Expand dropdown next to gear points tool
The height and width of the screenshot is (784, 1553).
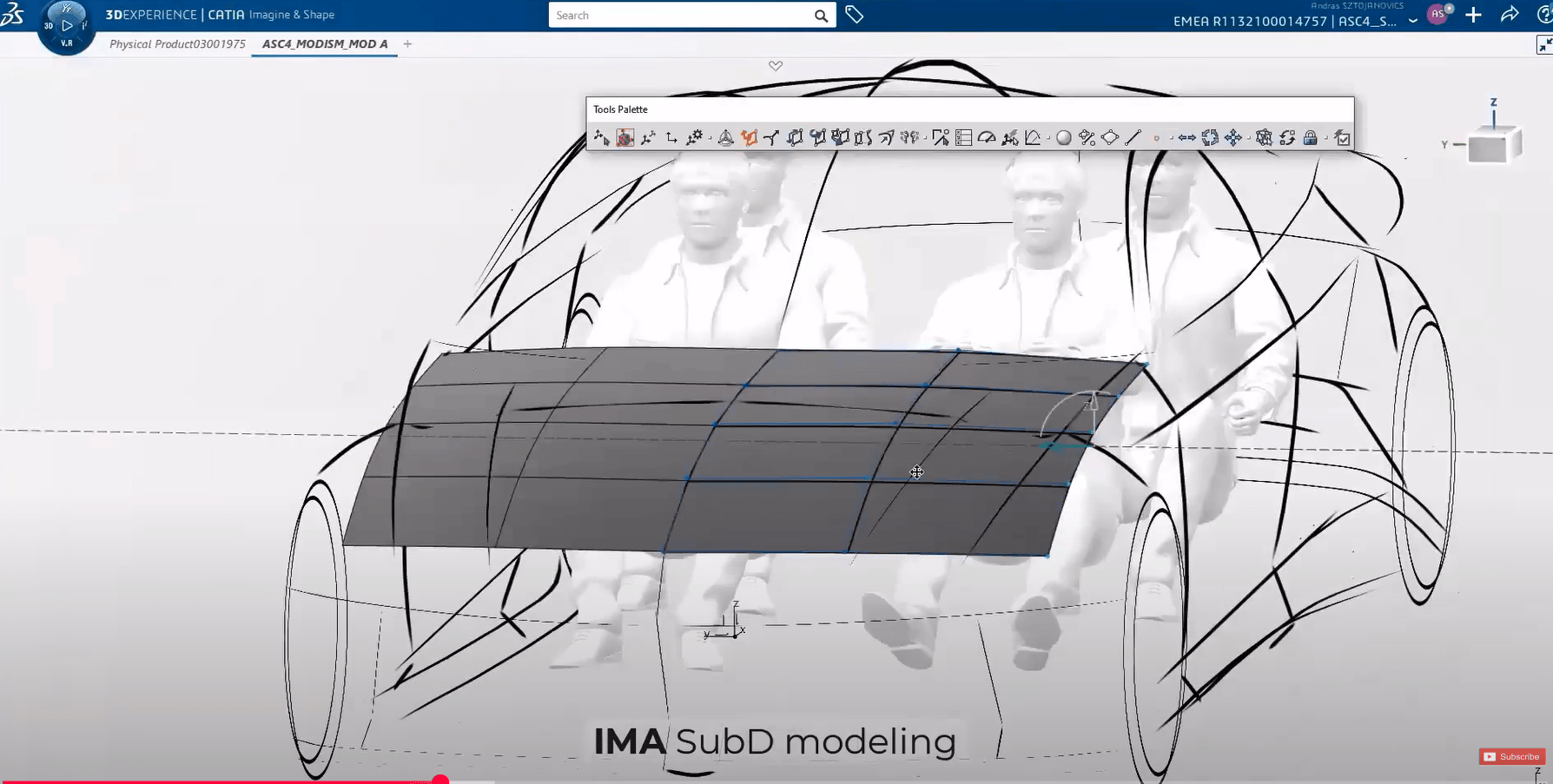[x=710, y=138]
